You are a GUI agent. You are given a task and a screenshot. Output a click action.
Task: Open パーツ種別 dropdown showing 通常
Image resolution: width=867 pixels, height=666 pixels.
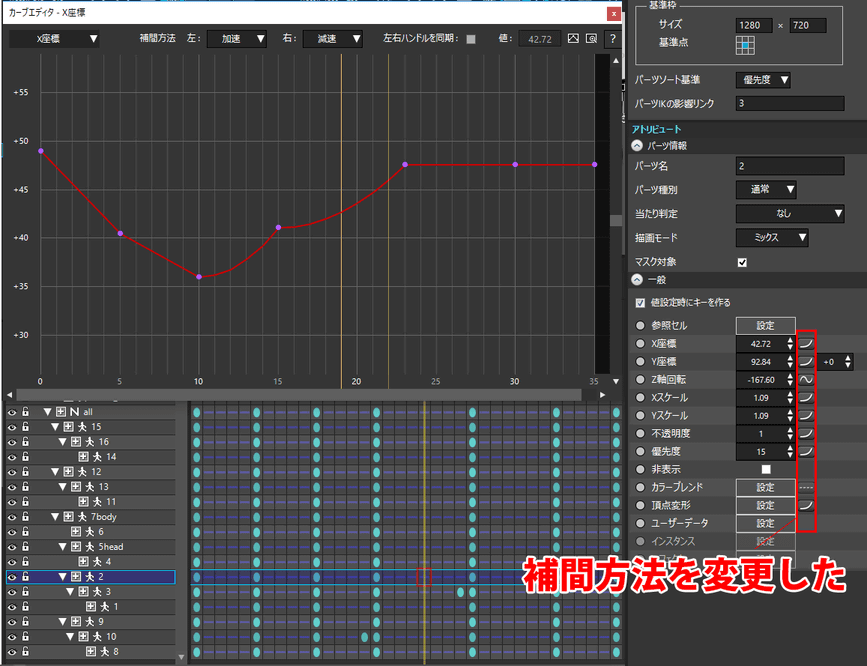point(766,189)
